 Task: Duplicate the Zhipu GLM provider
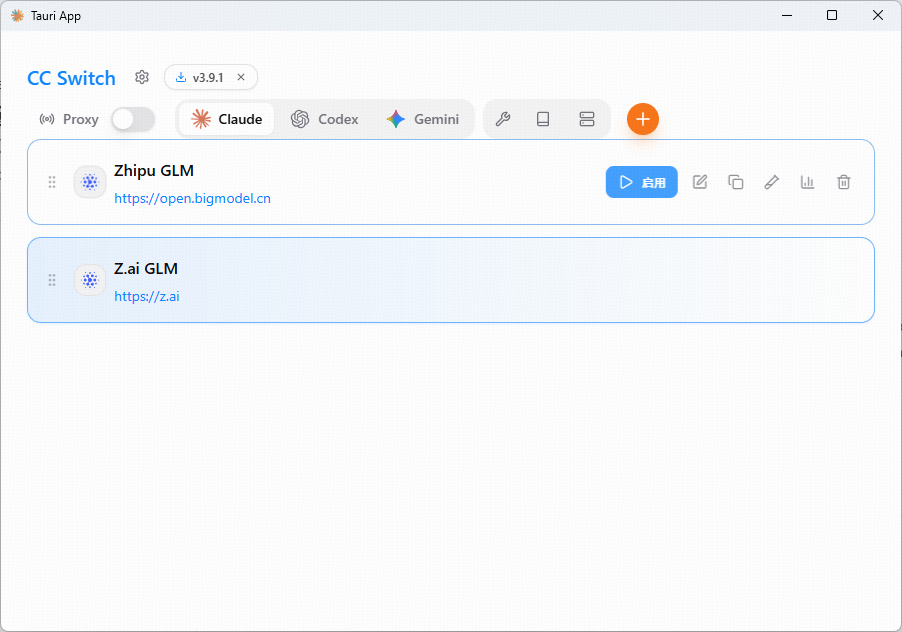(x=736, y=182)
